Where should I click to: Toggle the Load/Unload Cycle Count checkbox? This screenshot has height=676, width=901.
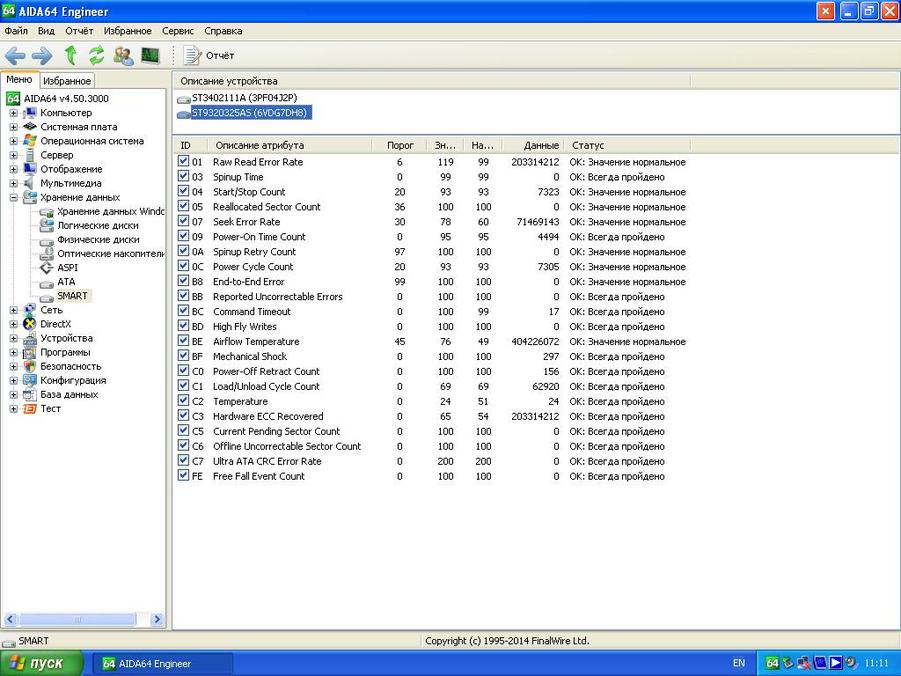coord(183,385)
